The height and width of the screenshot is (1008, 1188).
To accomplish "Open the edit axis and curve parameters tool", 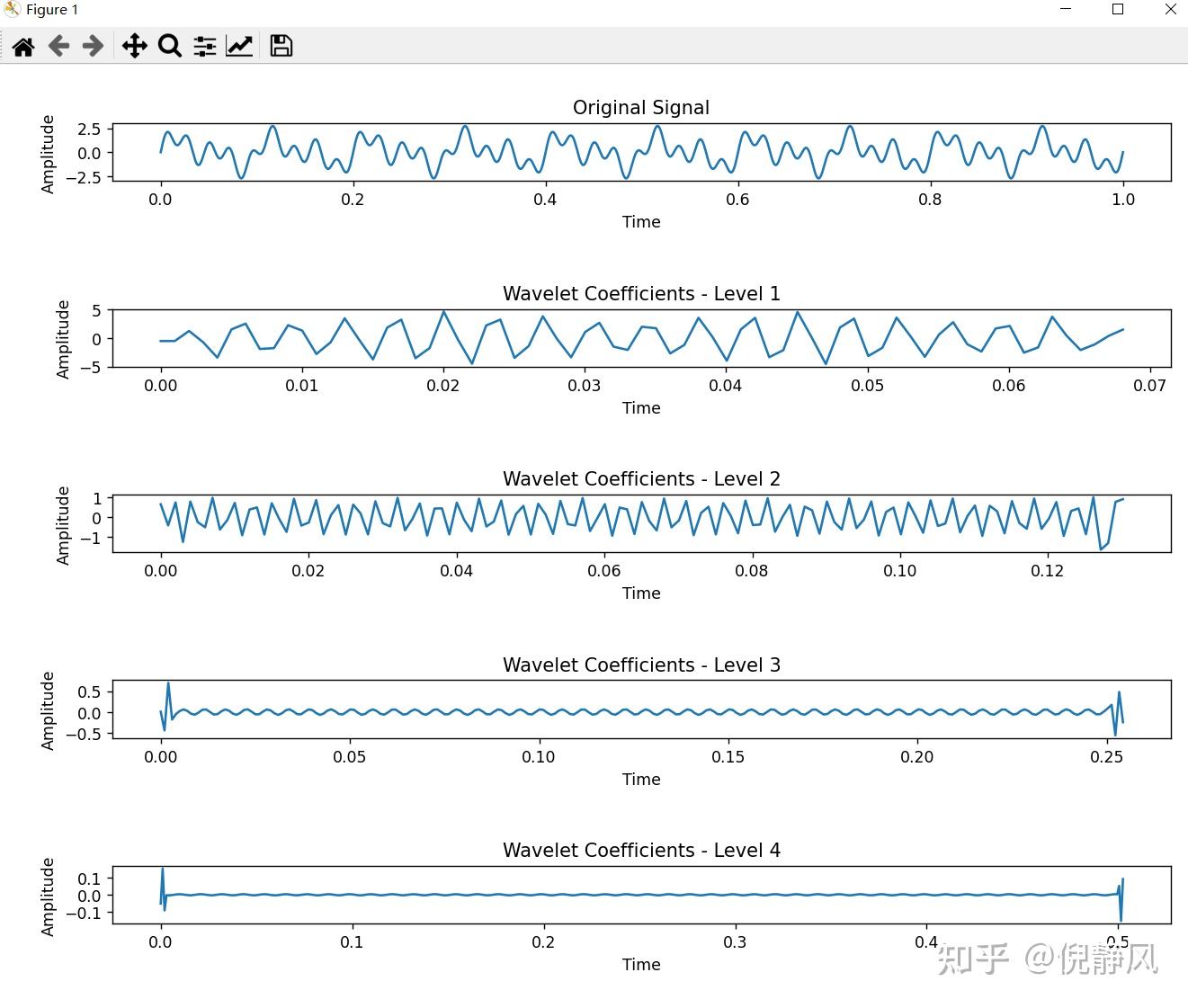I will 239,46.
